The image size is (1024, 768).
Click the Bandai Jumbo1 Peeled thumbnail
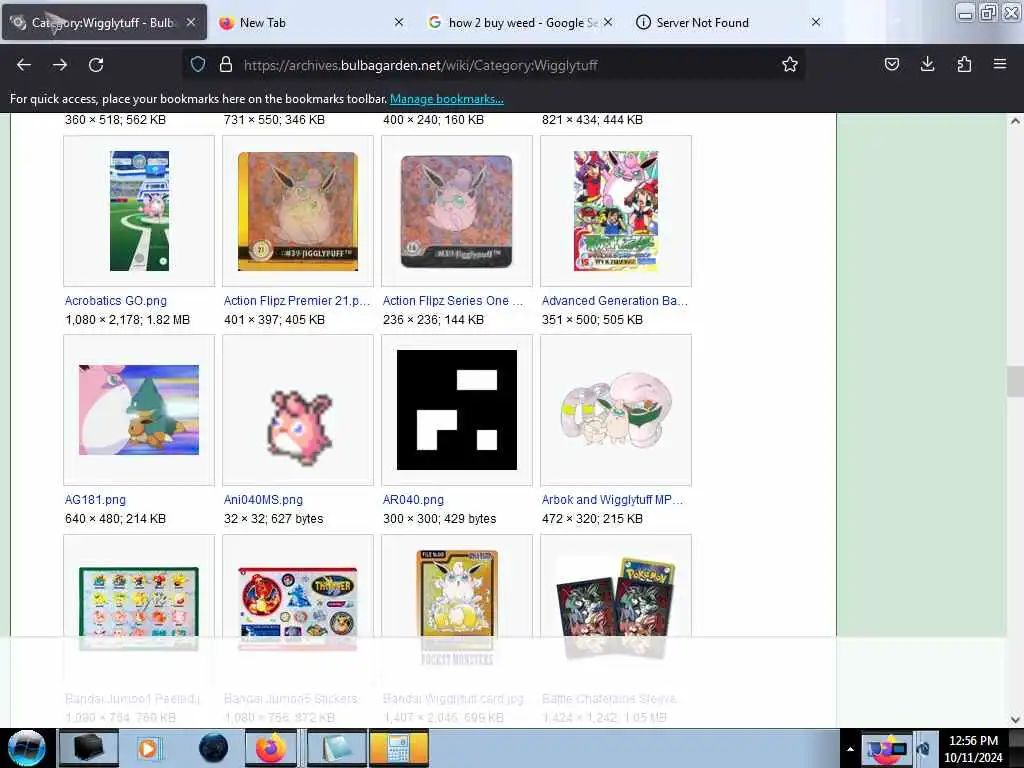point(139,608)
